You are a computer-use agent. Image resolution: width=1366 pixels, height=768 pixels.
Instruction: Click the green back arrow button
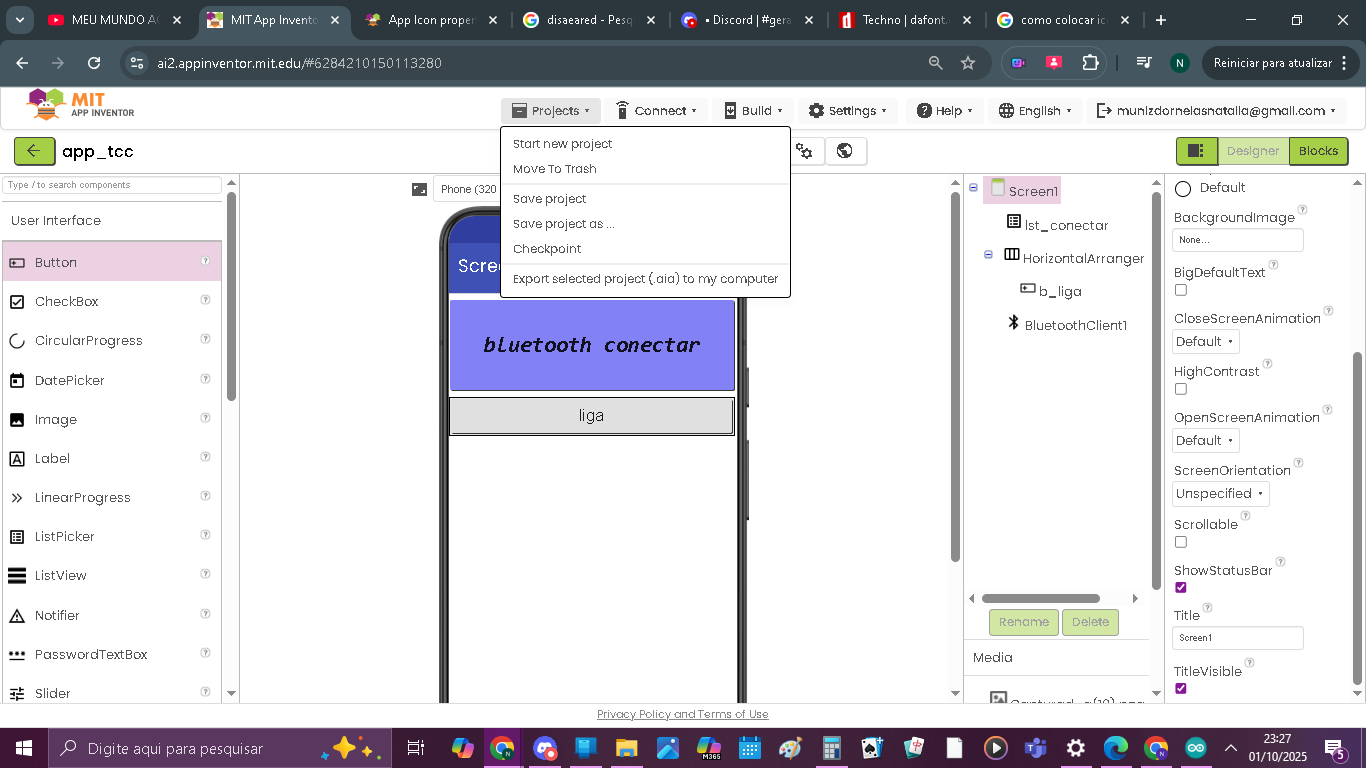pos(34,151)
